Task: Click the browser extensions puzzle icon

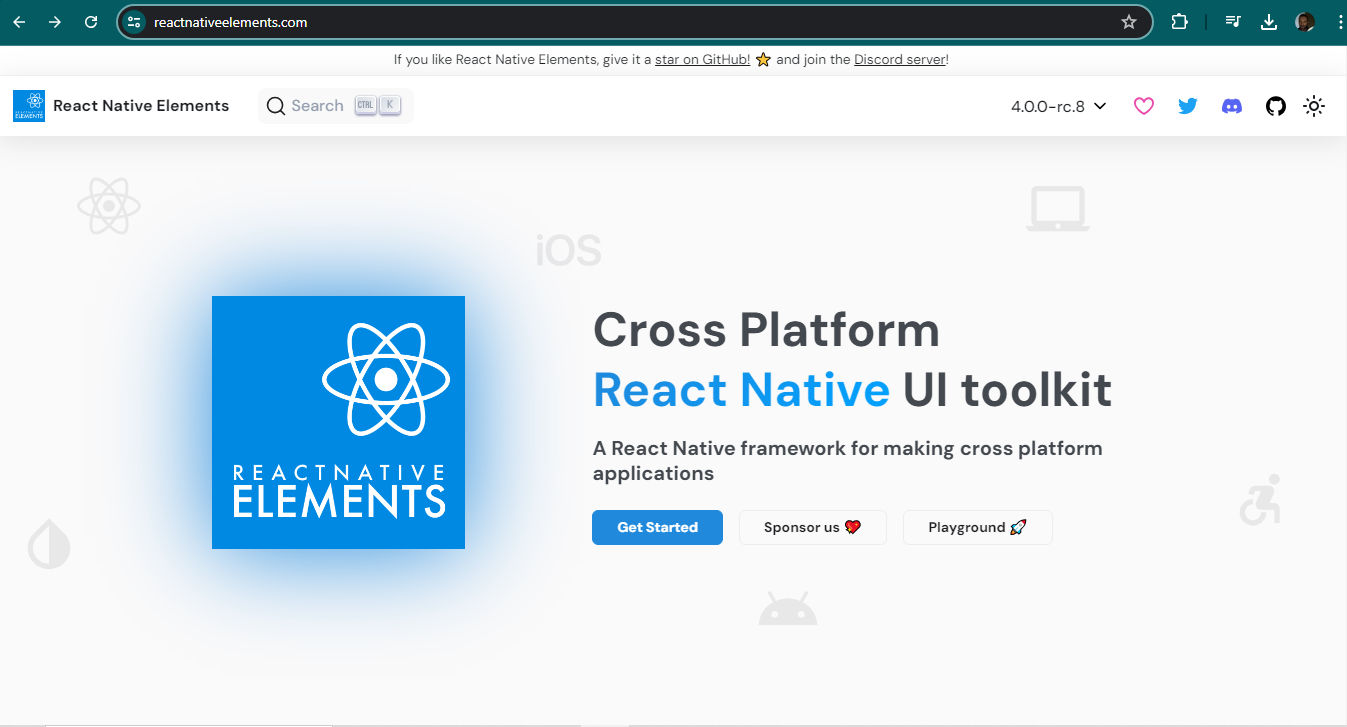Action: pos(1180,21)
